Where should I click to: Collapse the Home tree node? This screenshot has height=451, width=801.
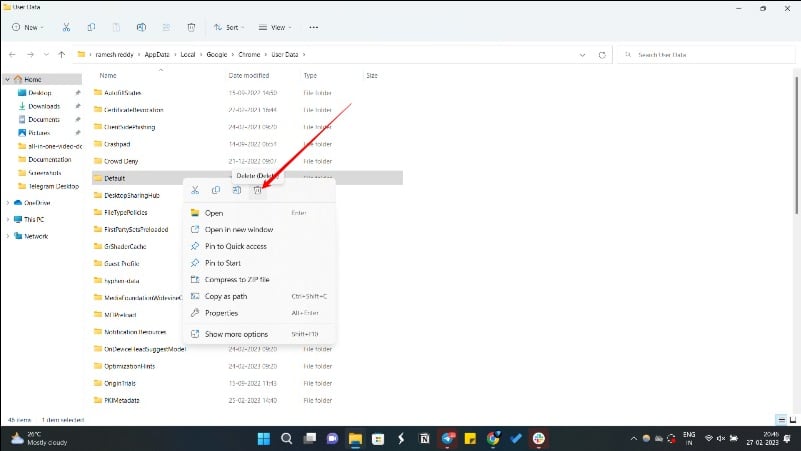pos(8,80)
